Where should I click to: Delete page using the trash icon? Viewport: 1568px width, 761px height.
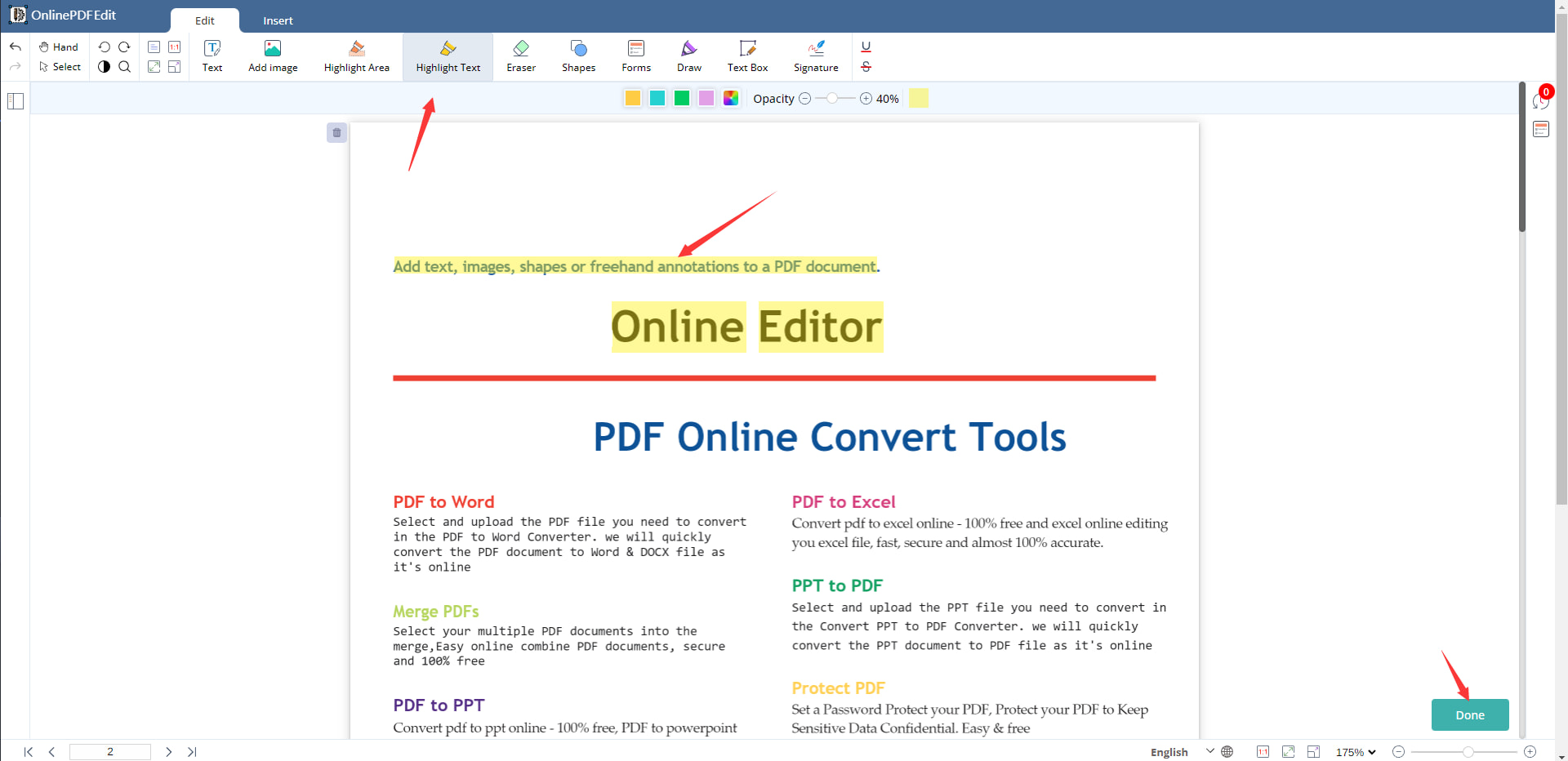pos(336,133)
